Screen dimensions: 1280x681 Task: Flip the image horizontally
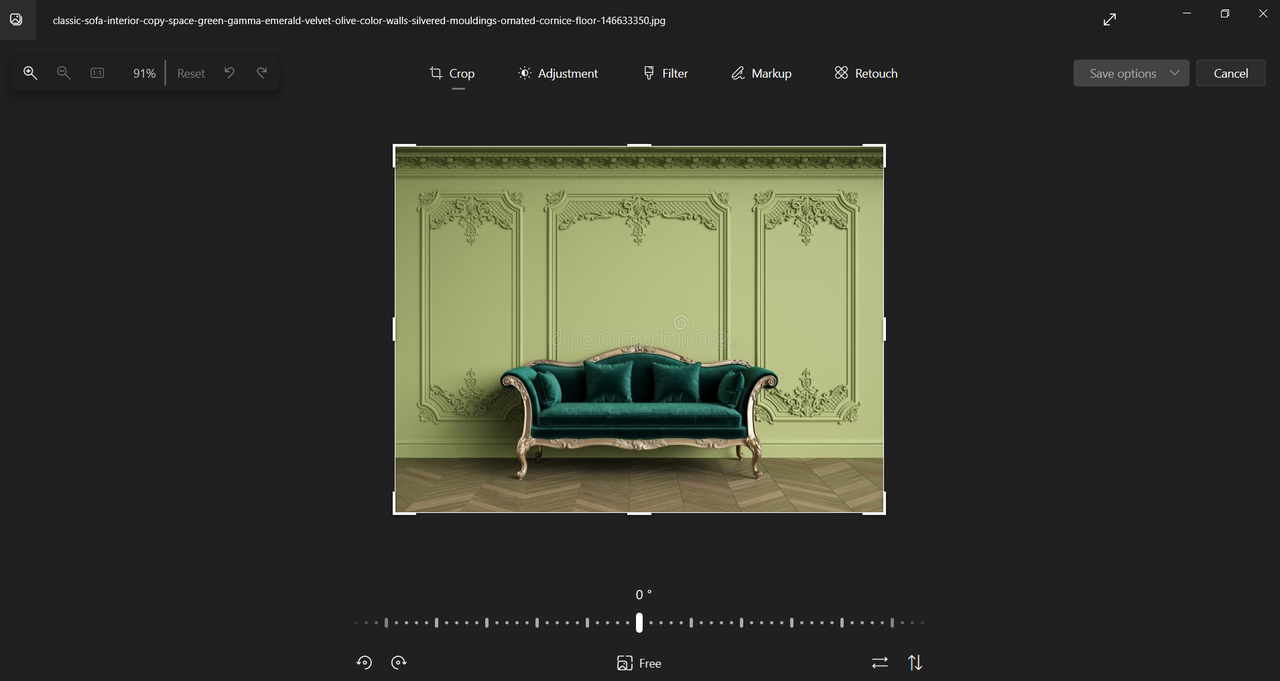(880, 662)
